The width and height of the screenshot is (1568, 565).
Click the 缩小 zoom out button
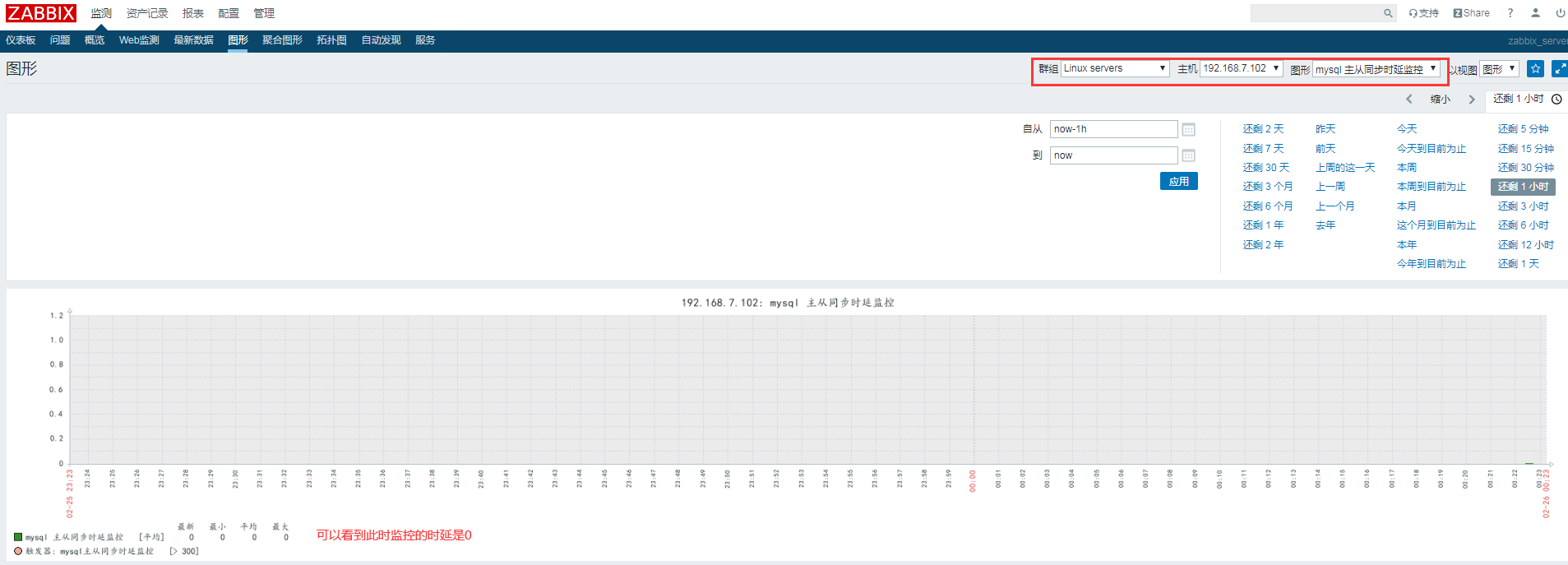pyautogui.click(x=1441, y=100)
